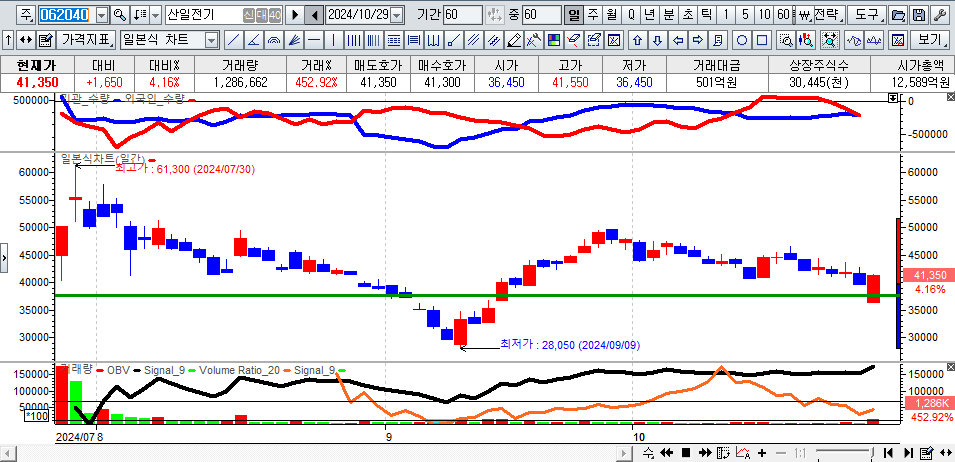Click the open folder icon
Image resolution: width=955 pixels, height=462 pixels.
897,15
